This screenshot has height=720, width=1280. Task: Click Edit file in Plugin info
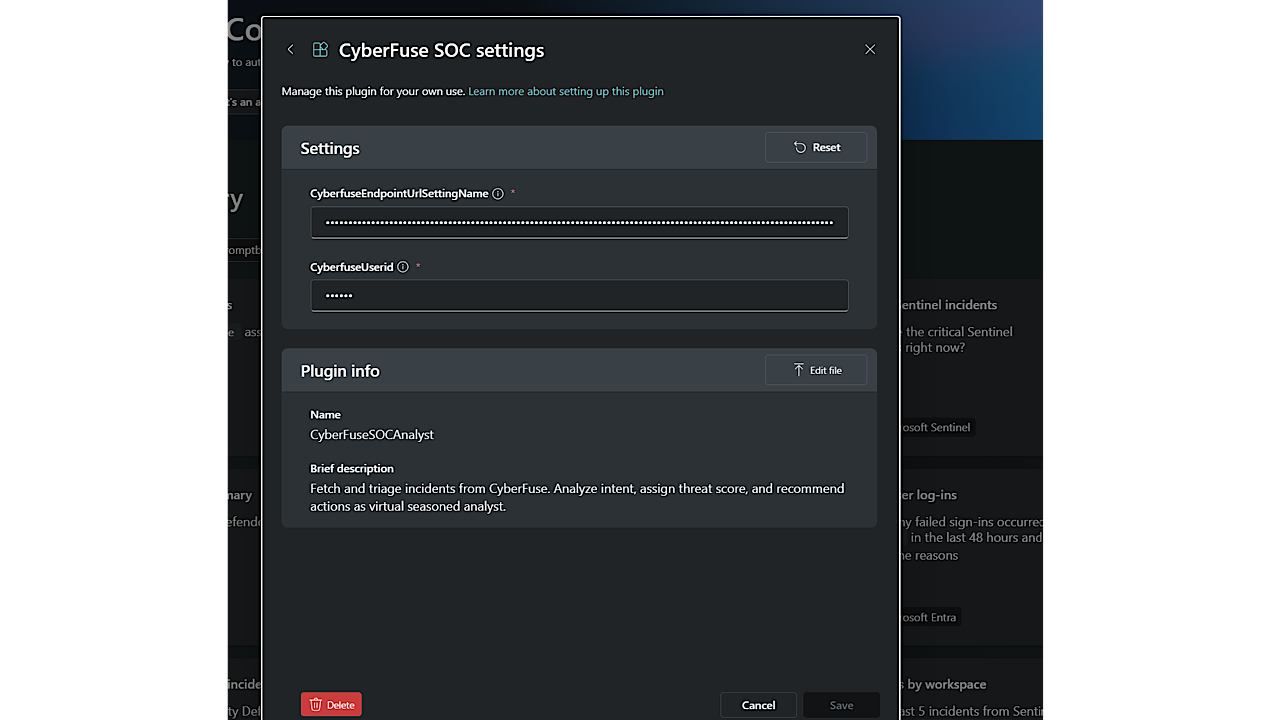click(x=816, y=370)
